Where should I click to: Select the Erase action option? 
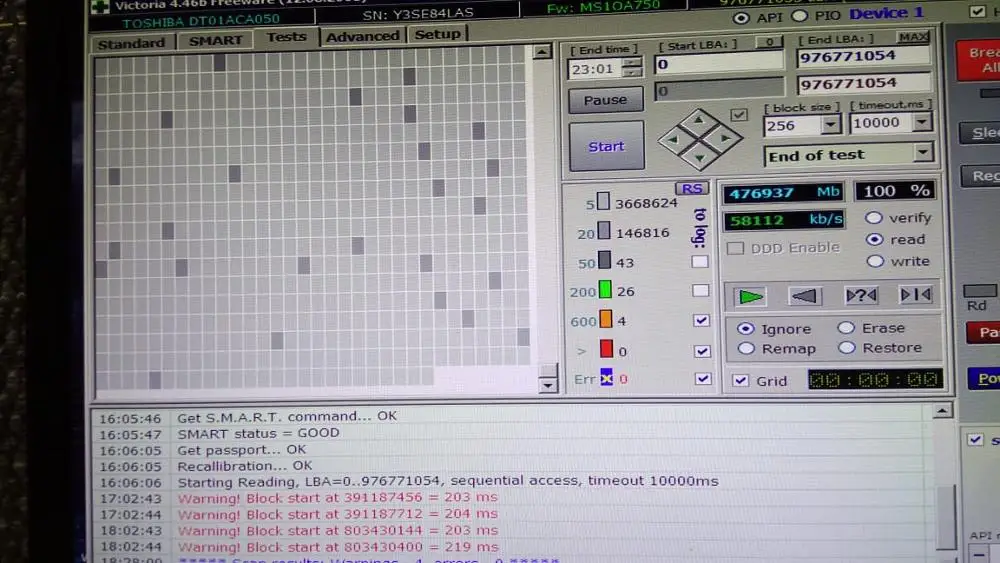click(x=846, y=328)
